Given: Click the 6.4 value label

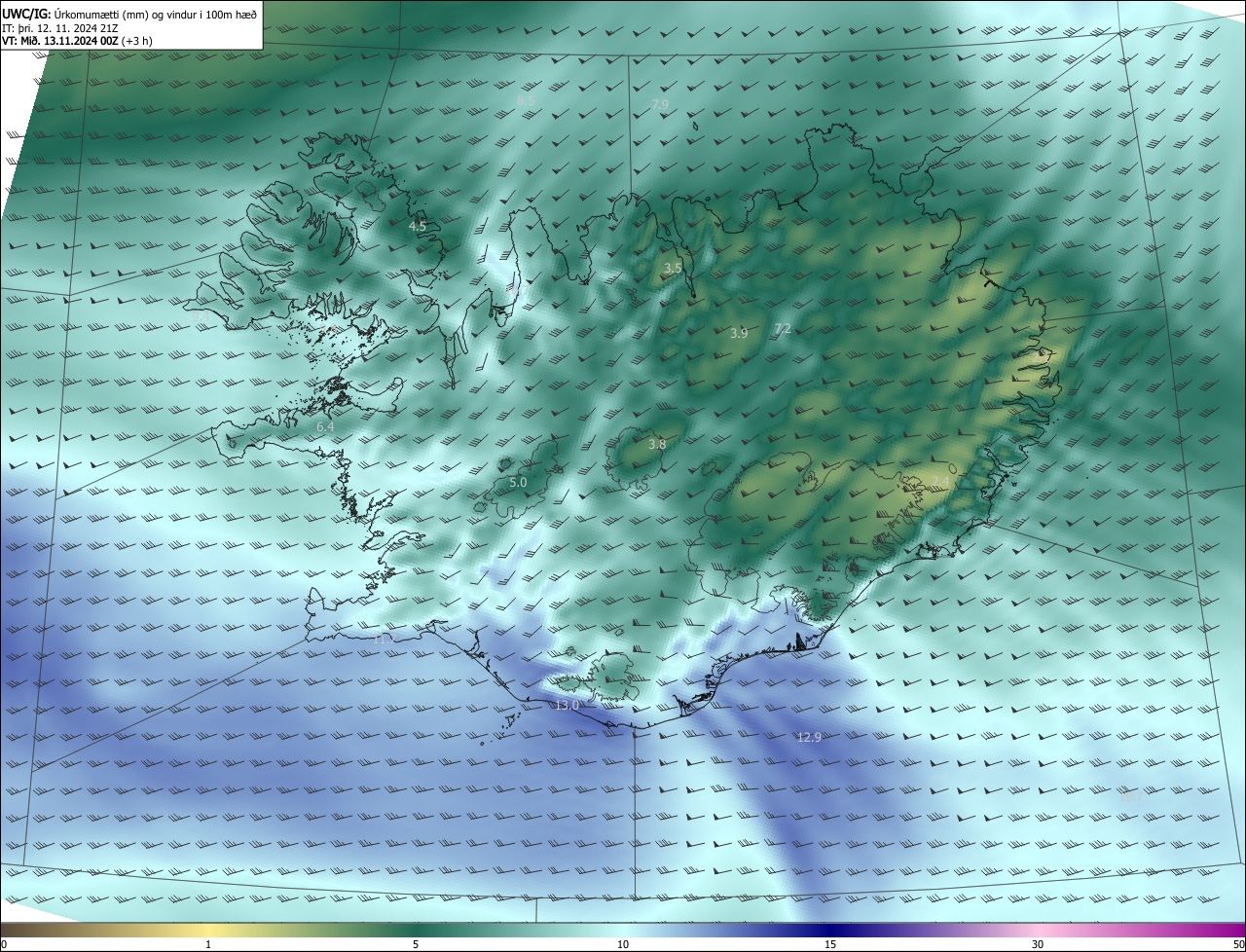Looking at the screenshot, I should [x=325, y=426].
